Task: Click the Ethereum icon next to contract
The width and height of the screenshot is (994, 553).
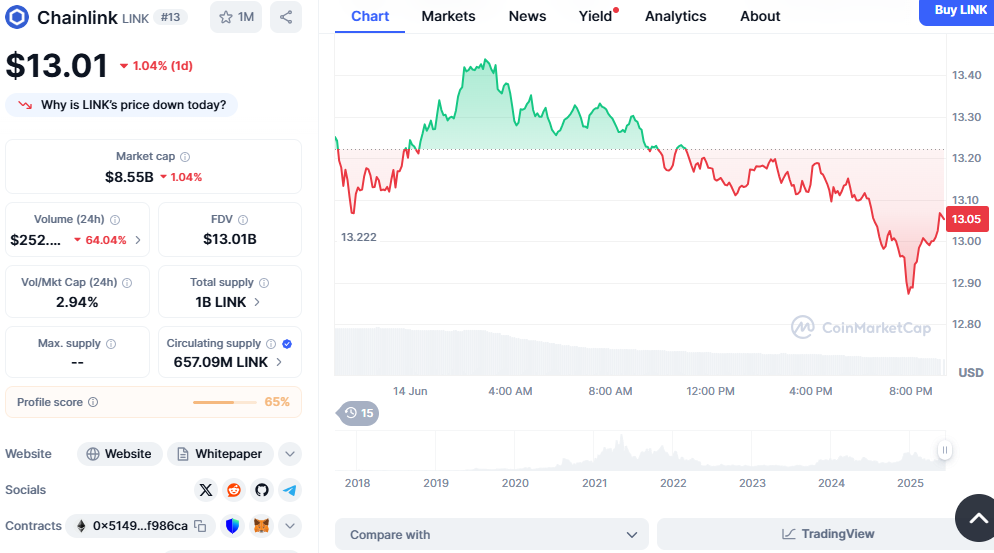Action: [81, 526]
